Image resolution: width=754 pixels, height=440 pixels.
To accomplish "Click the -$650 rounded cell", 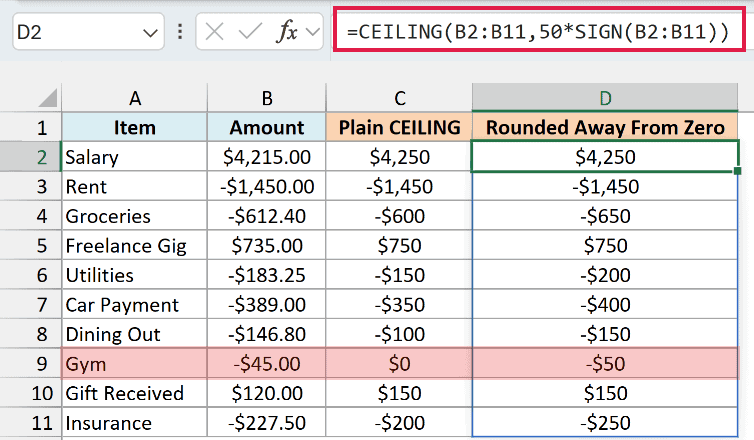I will (605, 216).
